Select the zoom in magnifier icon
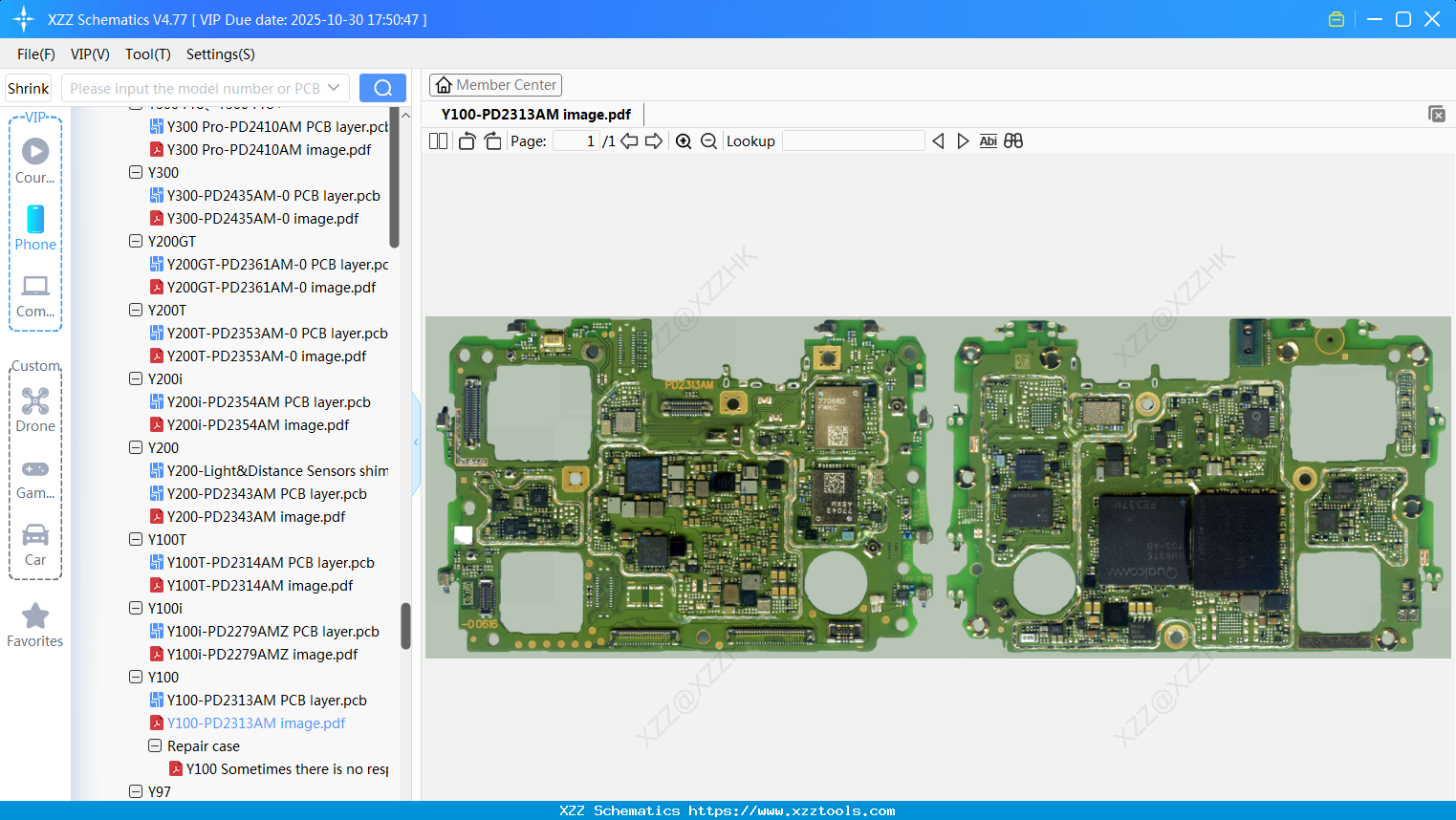1456x820 pixels. coord(684,140)
